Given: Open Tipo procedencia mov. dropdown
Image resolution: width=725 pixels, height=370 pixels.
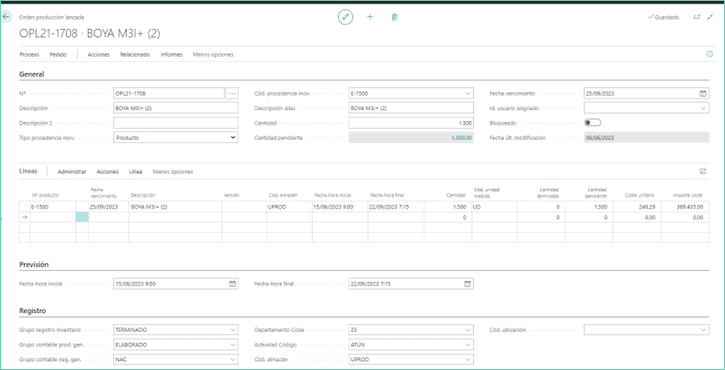Looking at the screenshot, I should [233, 137].
